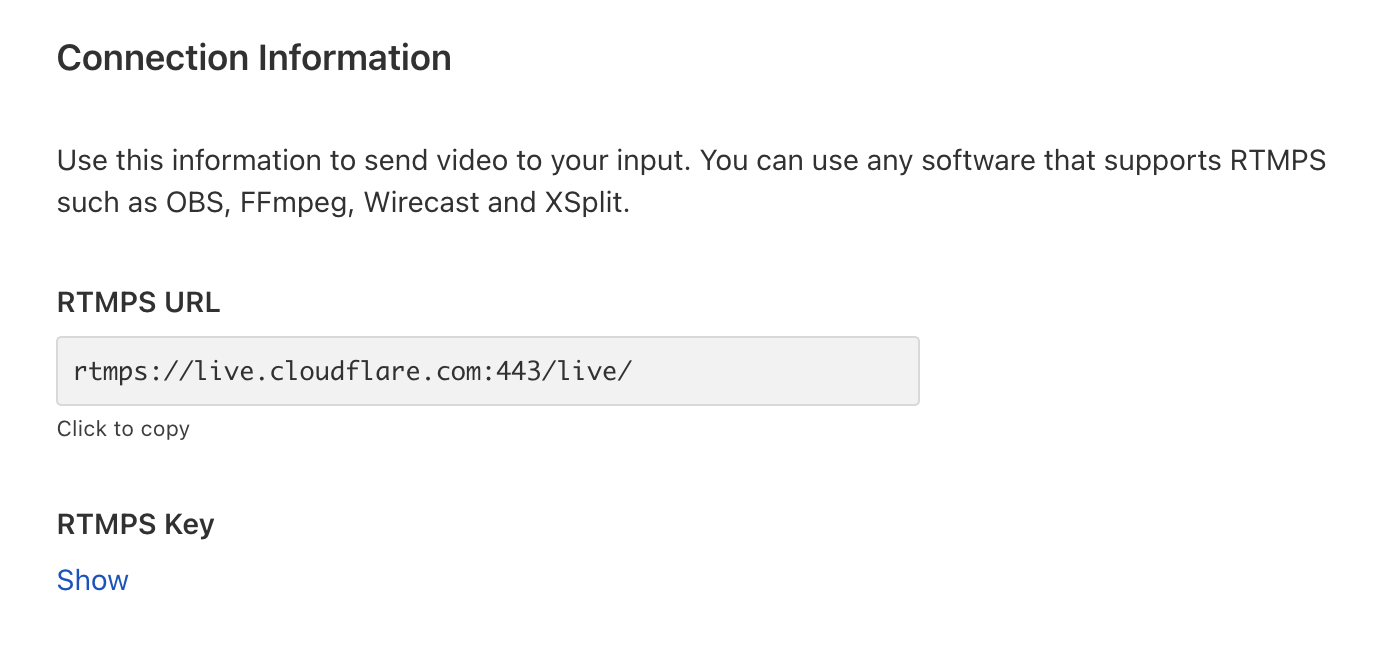Click the RTMPS URL section label
The width and height of the screenshot is (1384, 646).
point(138,301)
